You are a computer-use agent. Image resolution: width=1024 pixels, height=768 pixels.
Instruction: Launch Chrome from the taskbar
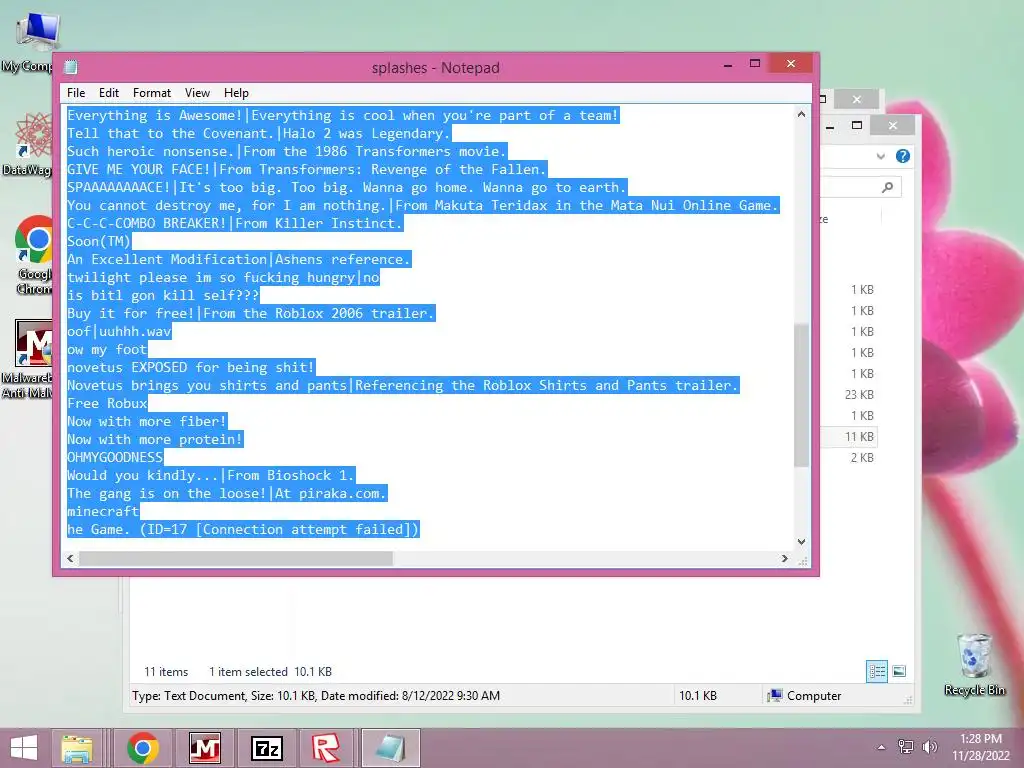[x=142, y=748]
